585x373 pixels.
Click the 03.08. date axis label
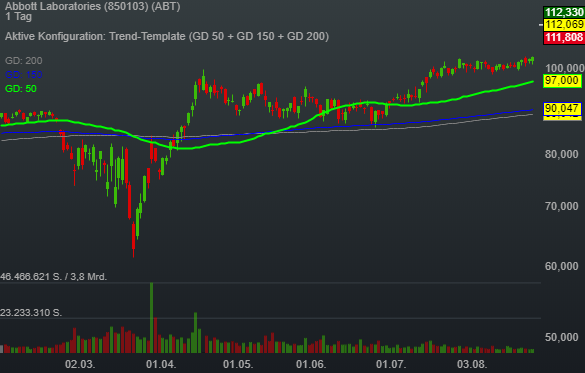pyautogui.click(x=472, y=364)
